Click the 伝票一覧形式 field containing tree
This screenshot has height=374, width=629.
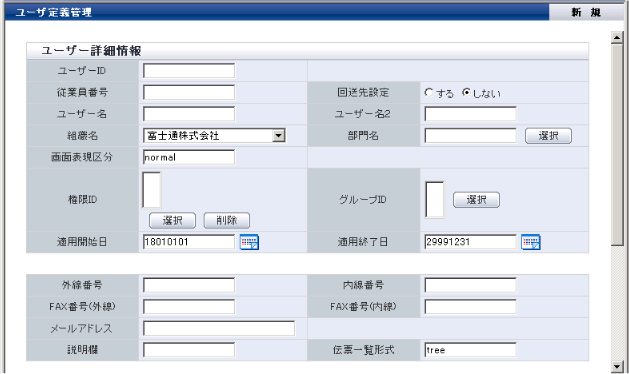tap(471, 350)
